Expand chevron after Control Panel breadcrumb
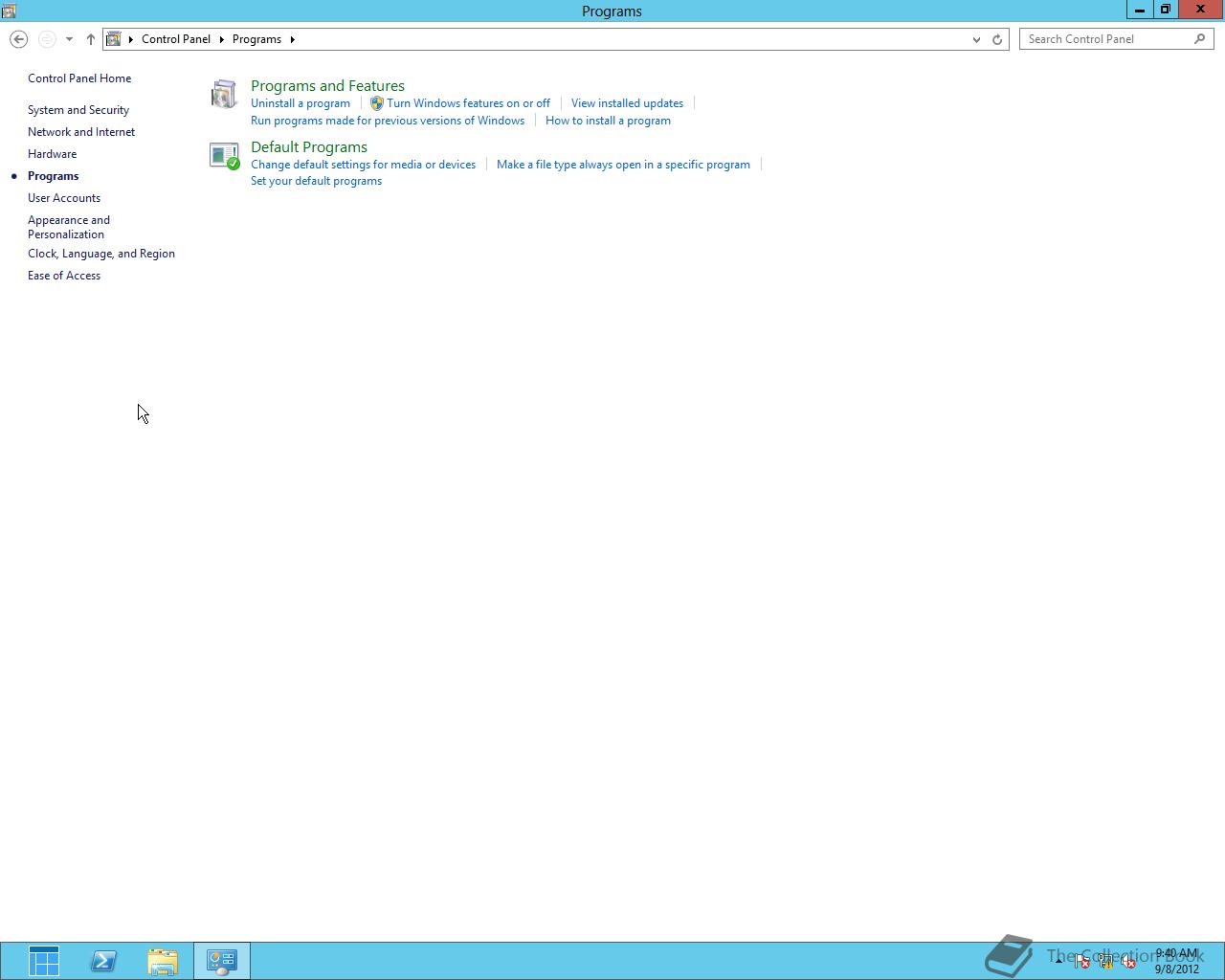The width and height of the screenshot is (1225, 980). (221, 39)
